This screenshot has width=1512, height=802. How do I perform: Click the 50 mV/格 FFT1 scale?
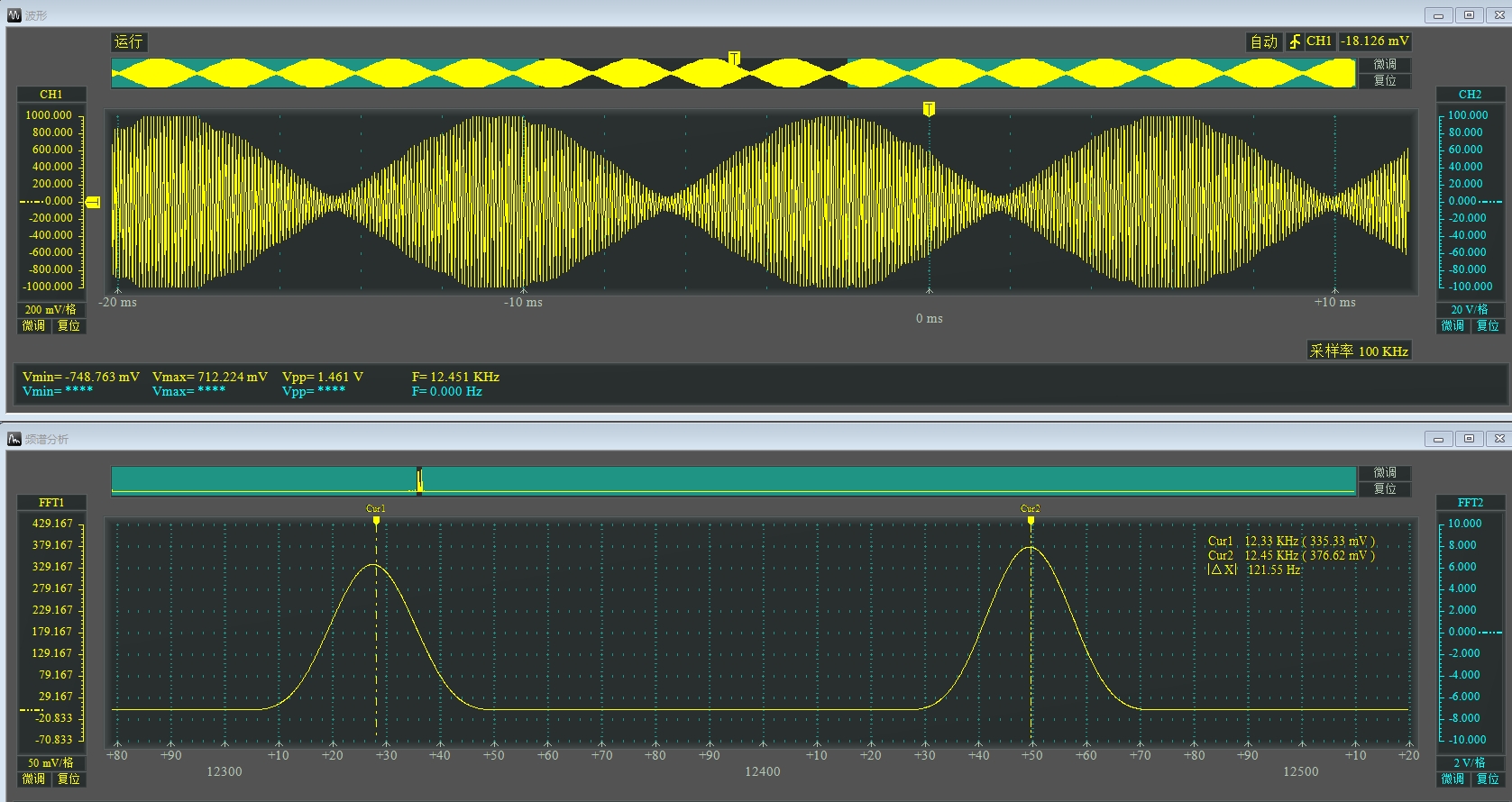[x=51, y=762]
